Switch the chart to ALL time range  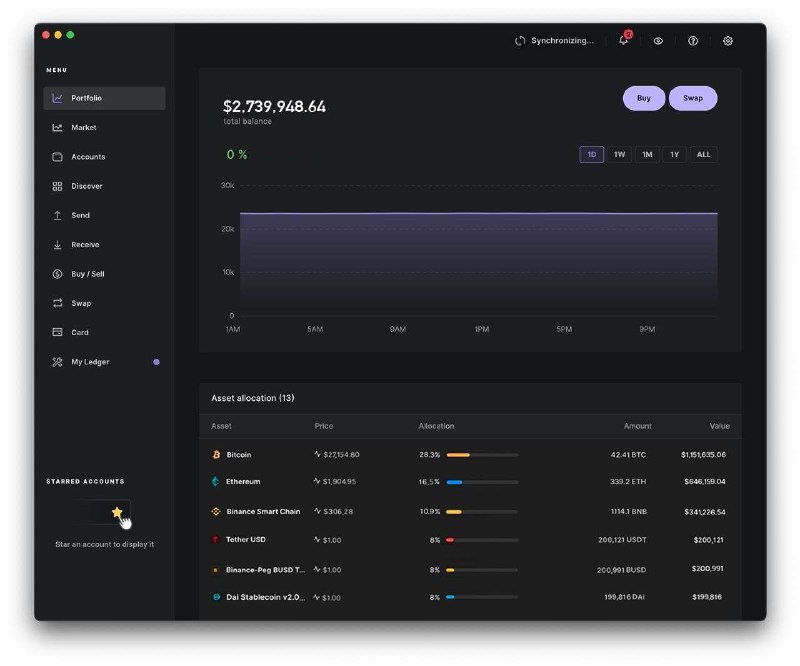pos(703,154)
